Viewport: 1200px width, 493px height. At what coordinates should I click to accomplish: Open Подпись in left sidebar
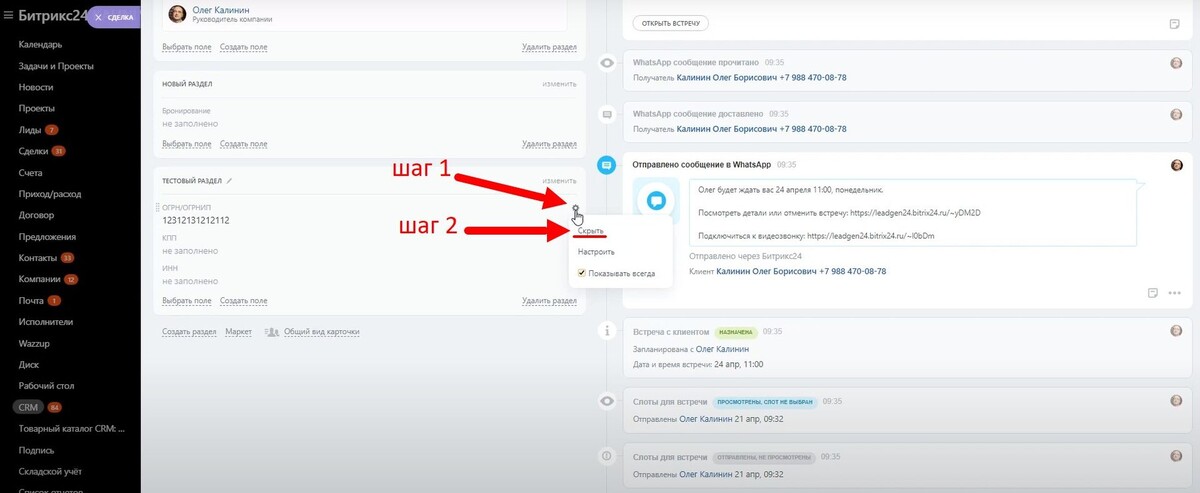(36, 450)
